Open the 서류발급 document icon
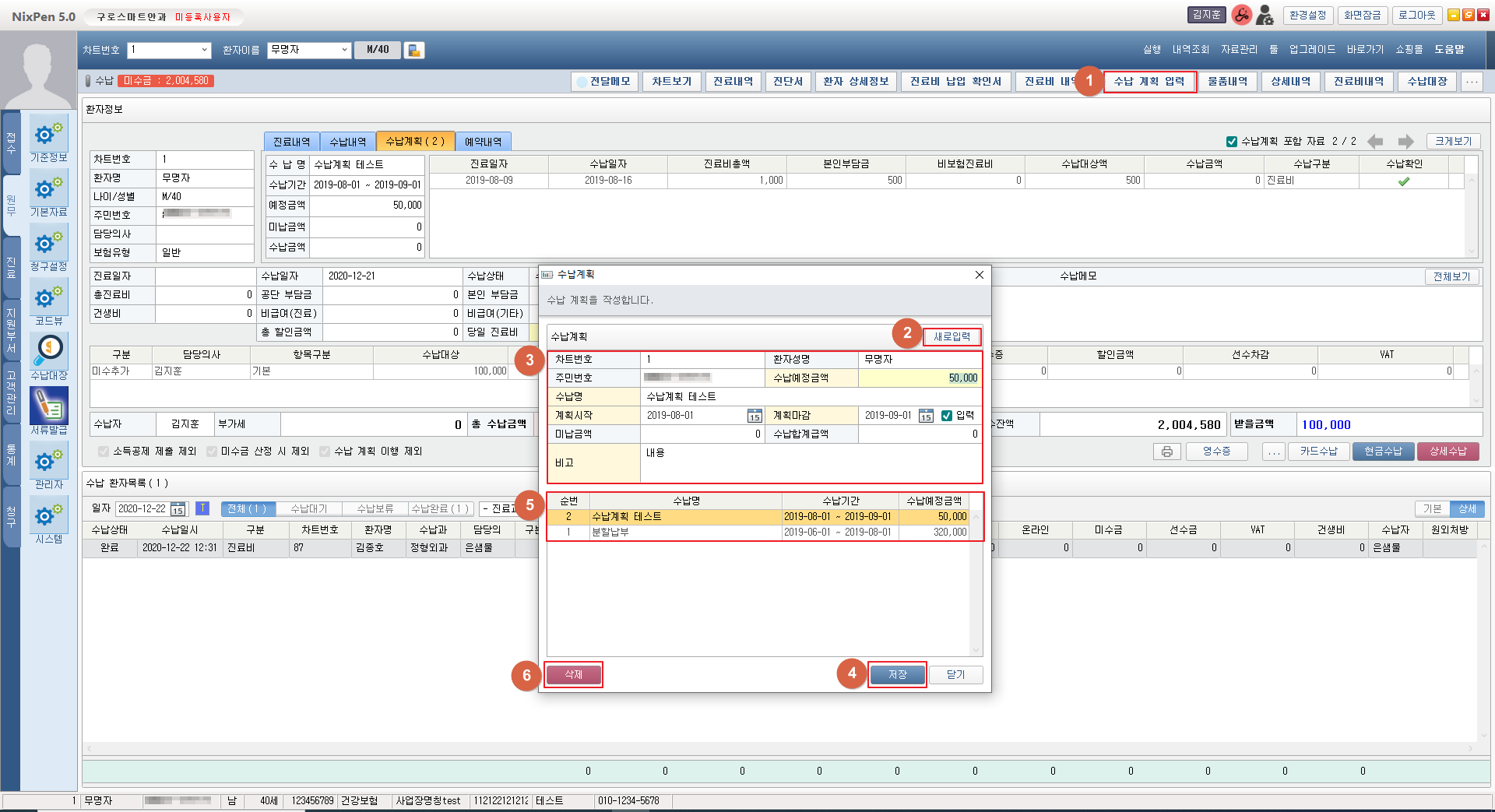 pyautogui.click(x=48, y=406)
